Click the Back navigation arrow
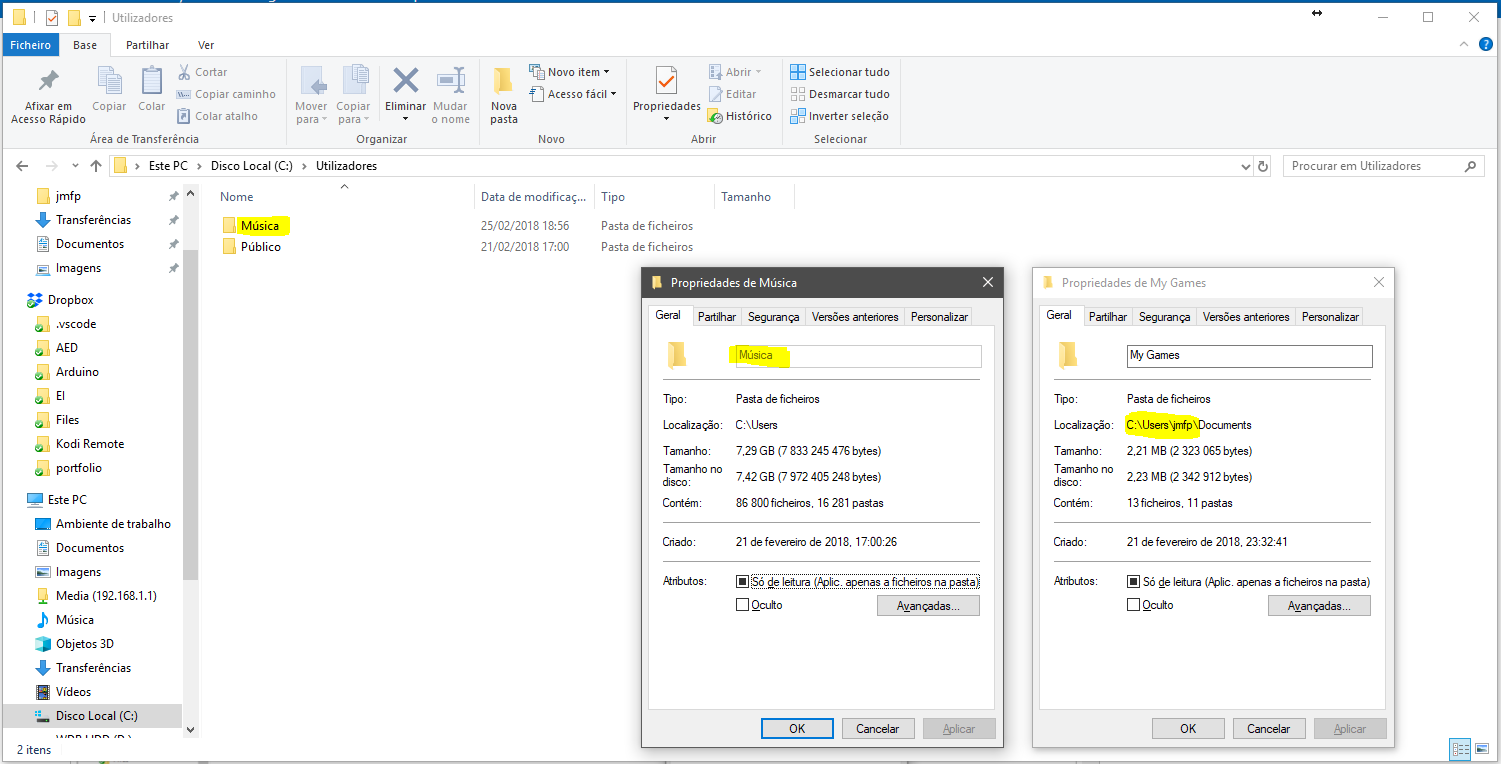Image resolution: width=1501 pixels, height=764 pixels. pos(22,166)
